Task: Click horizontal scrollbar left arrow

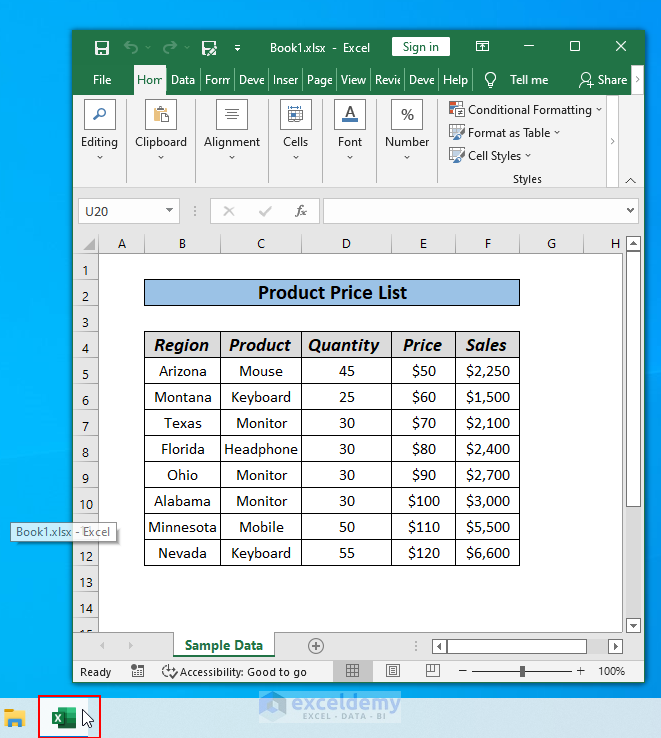Action: 440,646
